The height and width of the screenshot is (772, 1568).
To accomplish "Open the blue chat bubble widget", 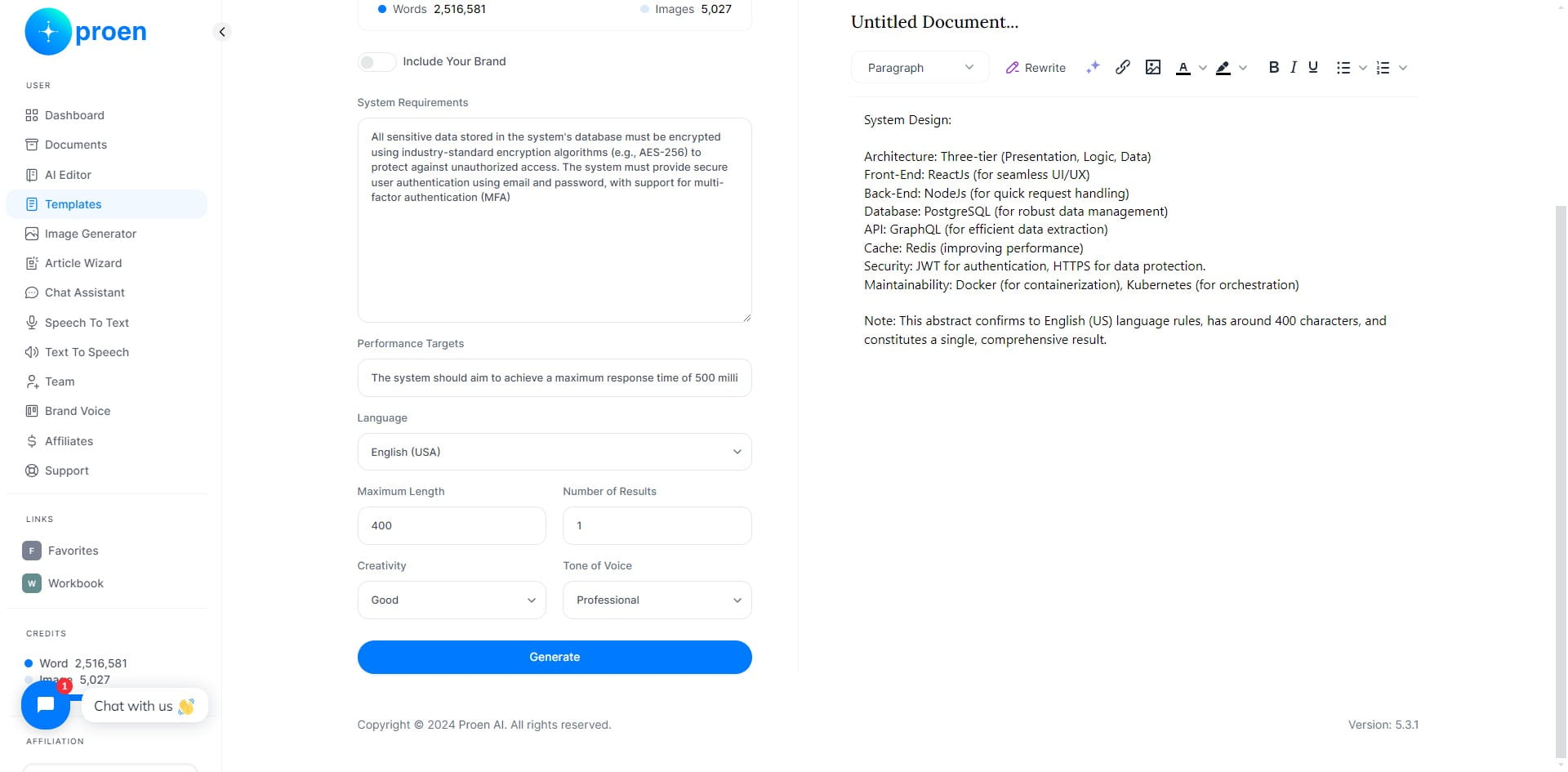I will tap(46, 705).
